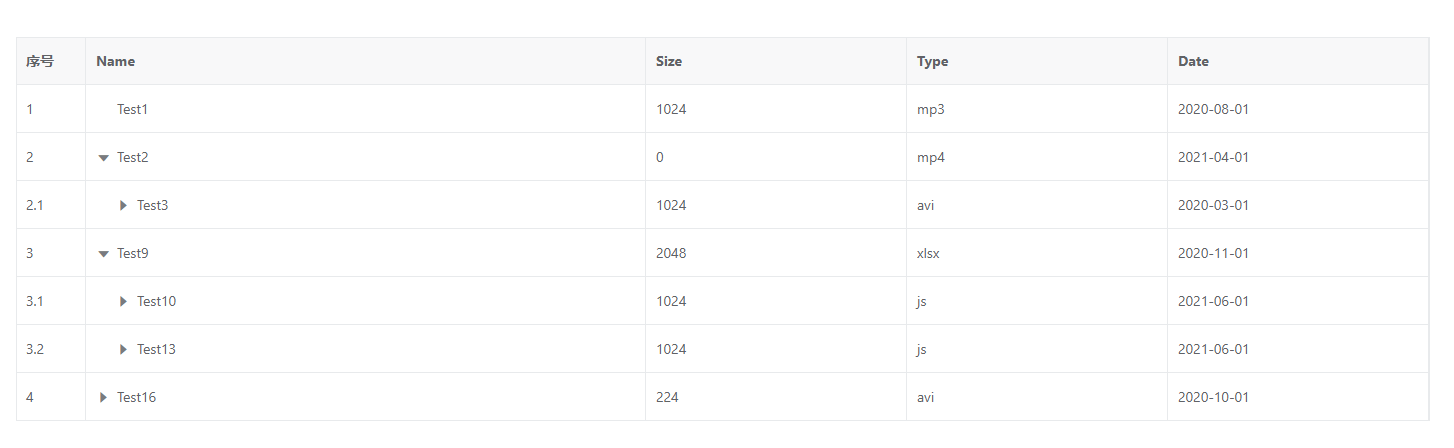Click the 2048 size cell
Screen dimensions: 1454x448
click(x=671, y=253)
